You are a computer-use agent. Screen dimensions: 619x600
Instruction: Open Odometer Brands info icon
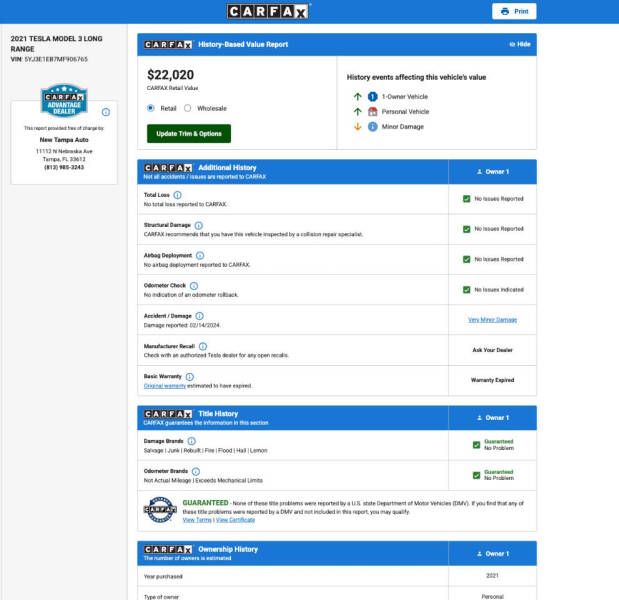click(196, 471)
